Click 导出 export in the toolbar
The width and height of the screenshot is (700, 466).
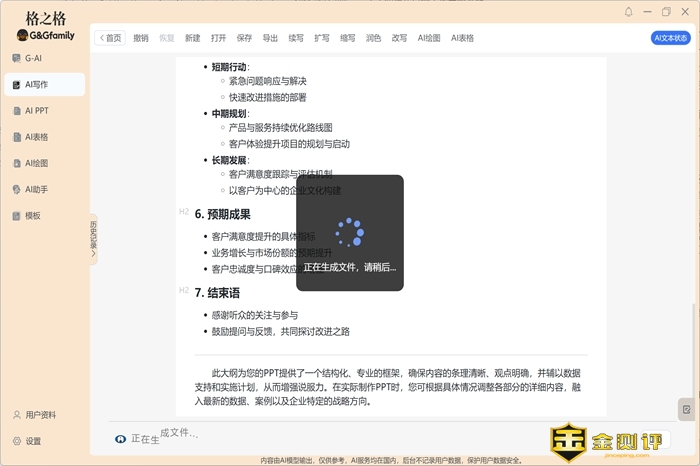(270, 38)
